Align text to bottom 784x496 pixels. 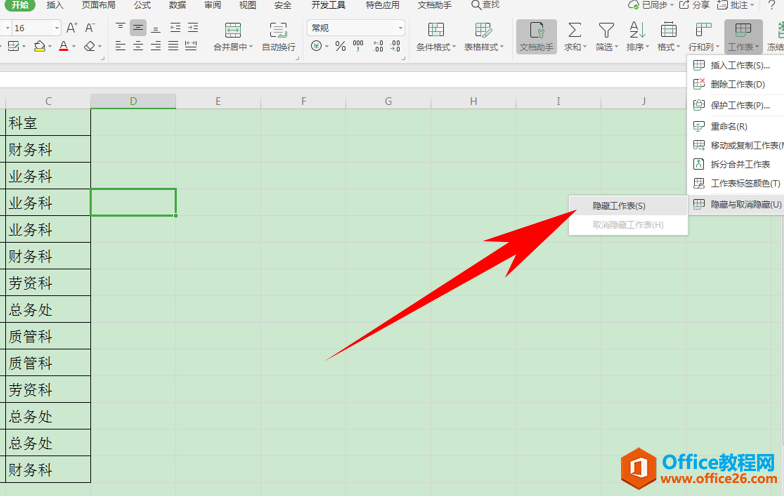(x=156, y=28)
